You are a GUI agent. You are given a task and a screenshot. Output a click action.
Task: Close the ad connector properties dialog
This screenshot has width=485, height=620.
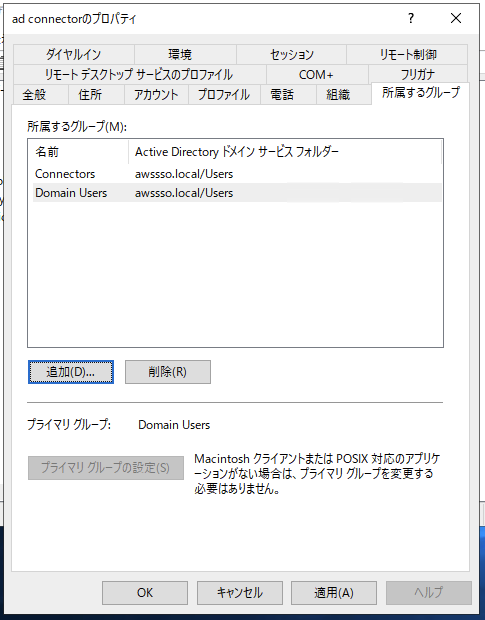[x=456, y=18]
